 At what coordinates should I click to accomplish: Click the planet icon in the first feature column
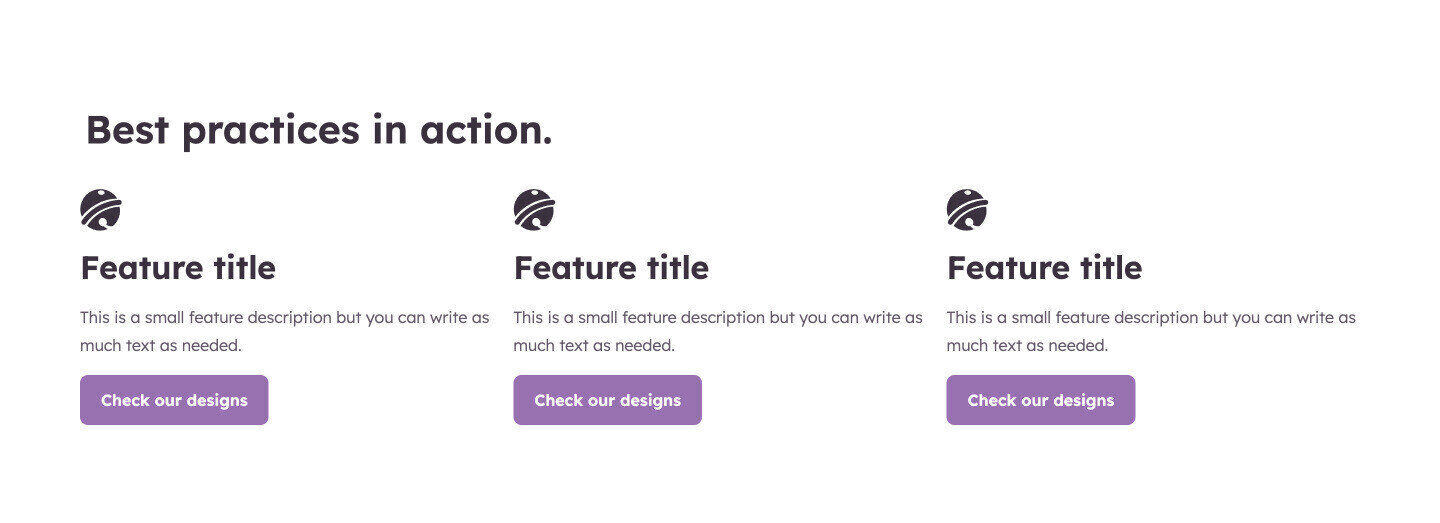pos(101,210)
